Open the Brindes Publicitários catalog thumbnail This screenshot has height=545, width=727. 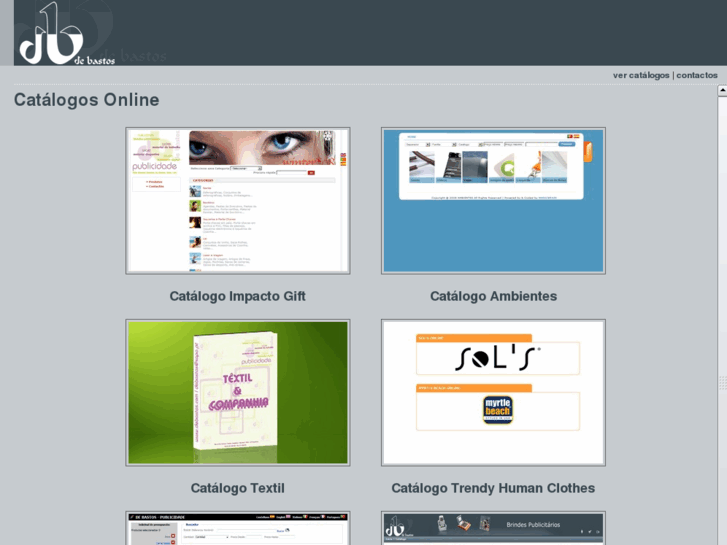pos(493,528)
